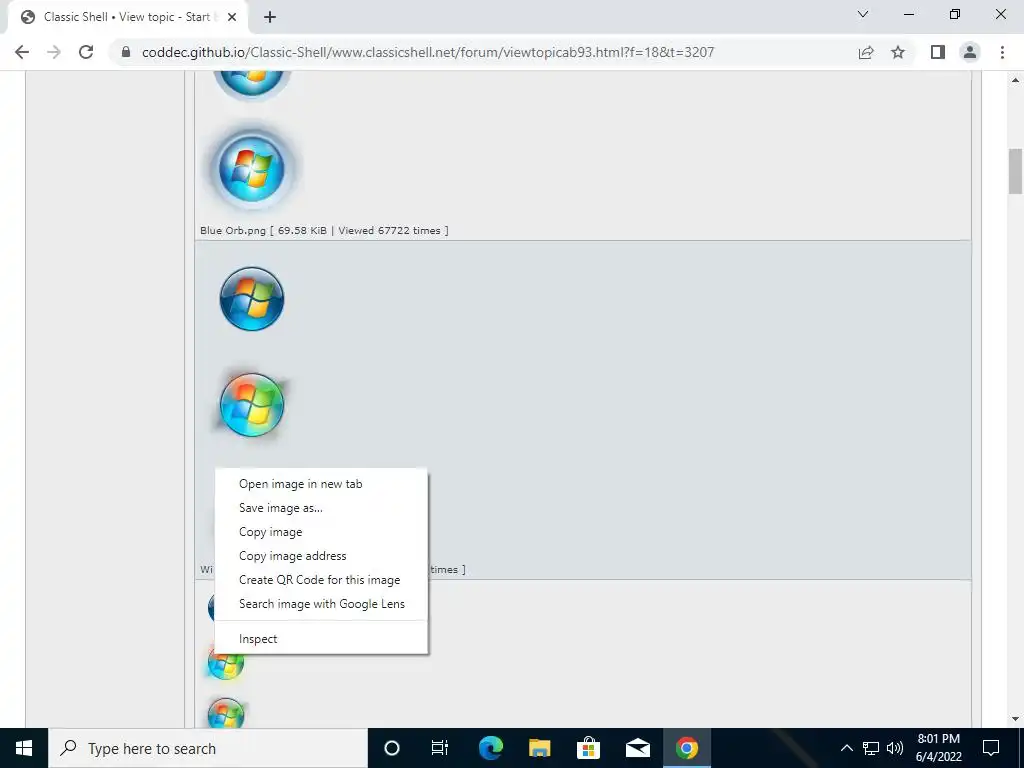Launch Microsoft Edge from the taskbar
This screenshot has height=768, width=1024.
(x=490, y=748)
